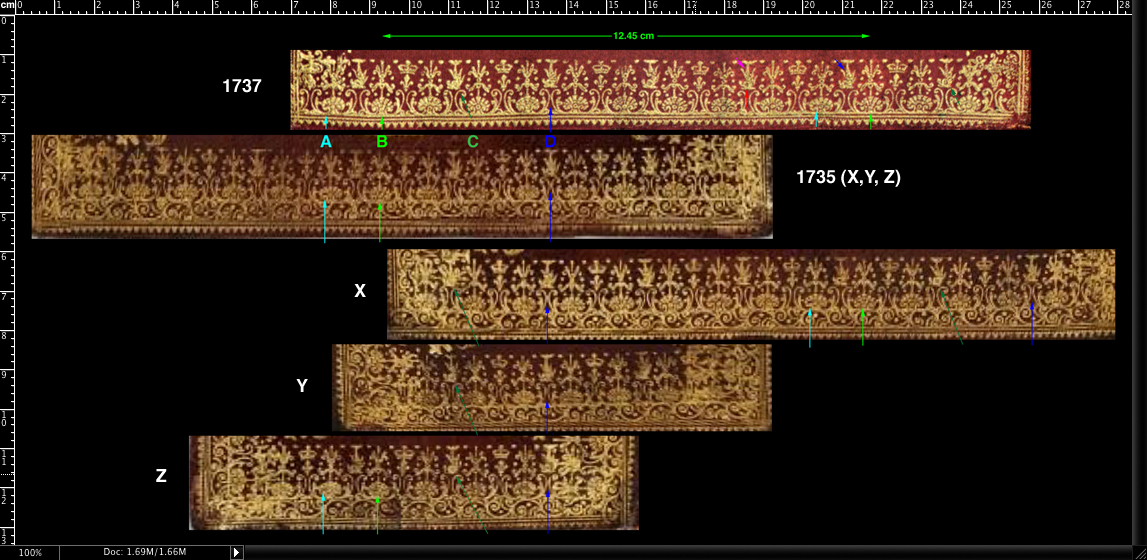1147x560 pixels.
Task: Click the binding strip labeled Y
Action: (552, 387)
